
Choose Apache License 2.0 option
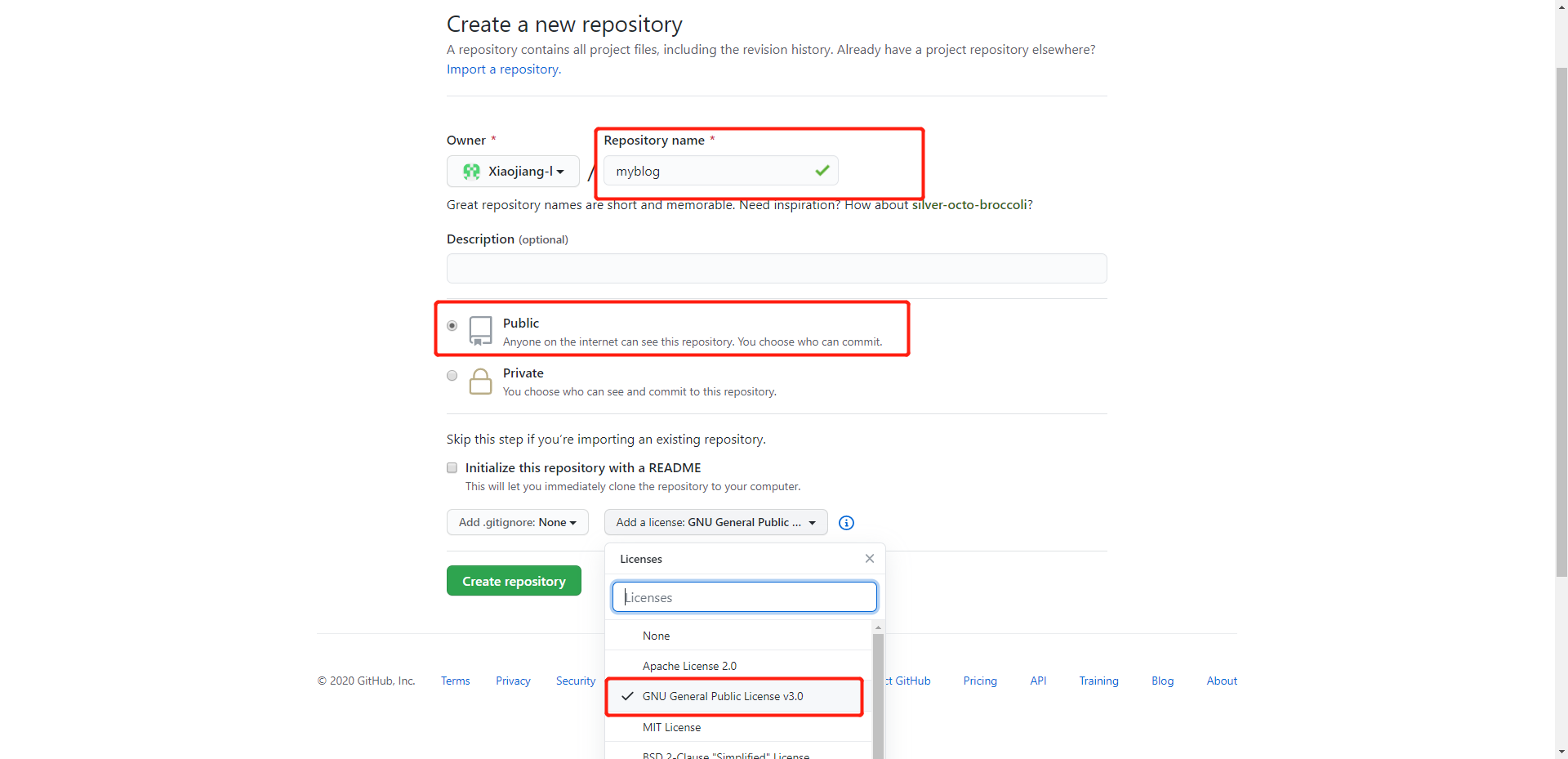pyautogui.click(x=689, y=666)
